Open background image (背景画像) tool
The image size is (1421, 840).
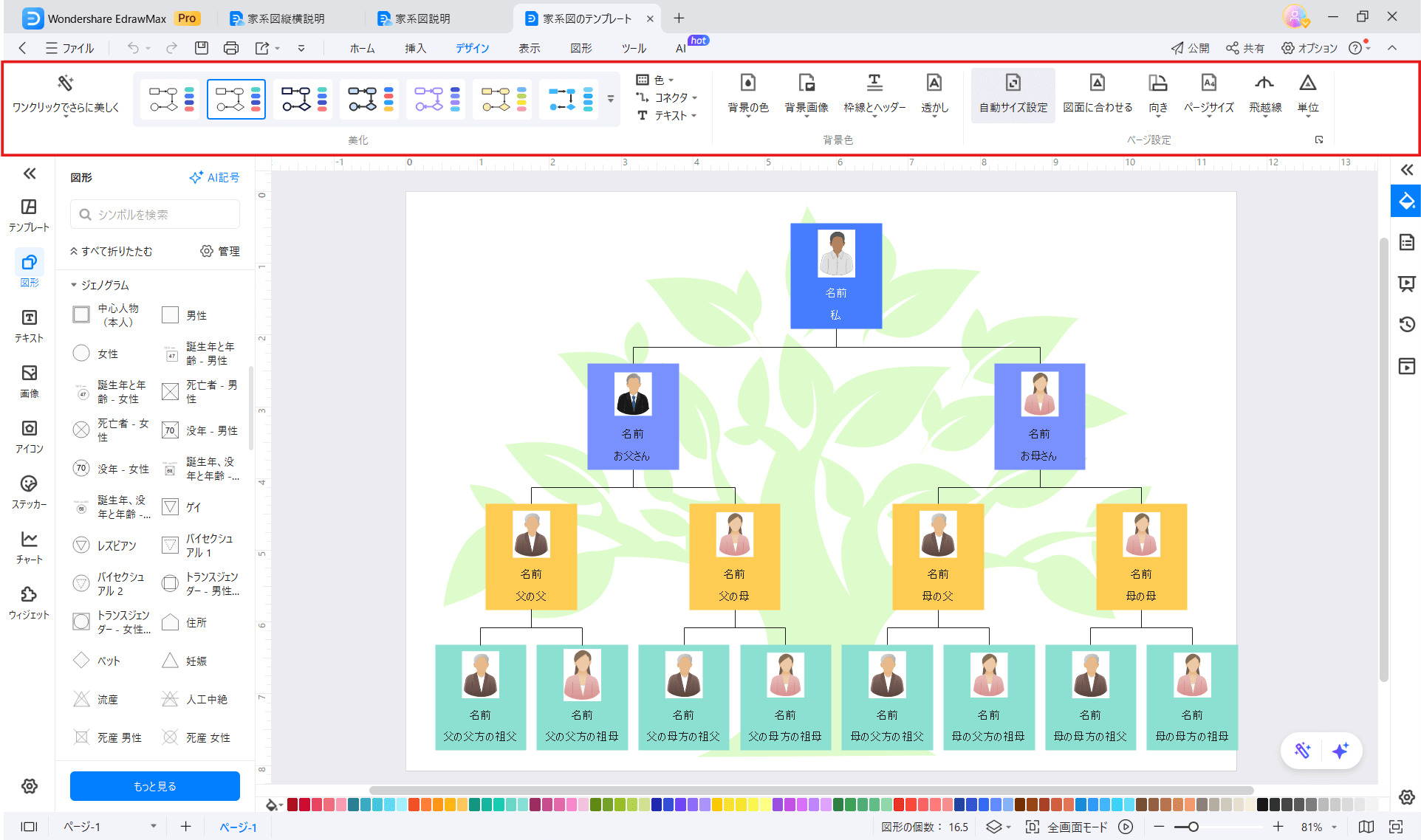[806, 83]
